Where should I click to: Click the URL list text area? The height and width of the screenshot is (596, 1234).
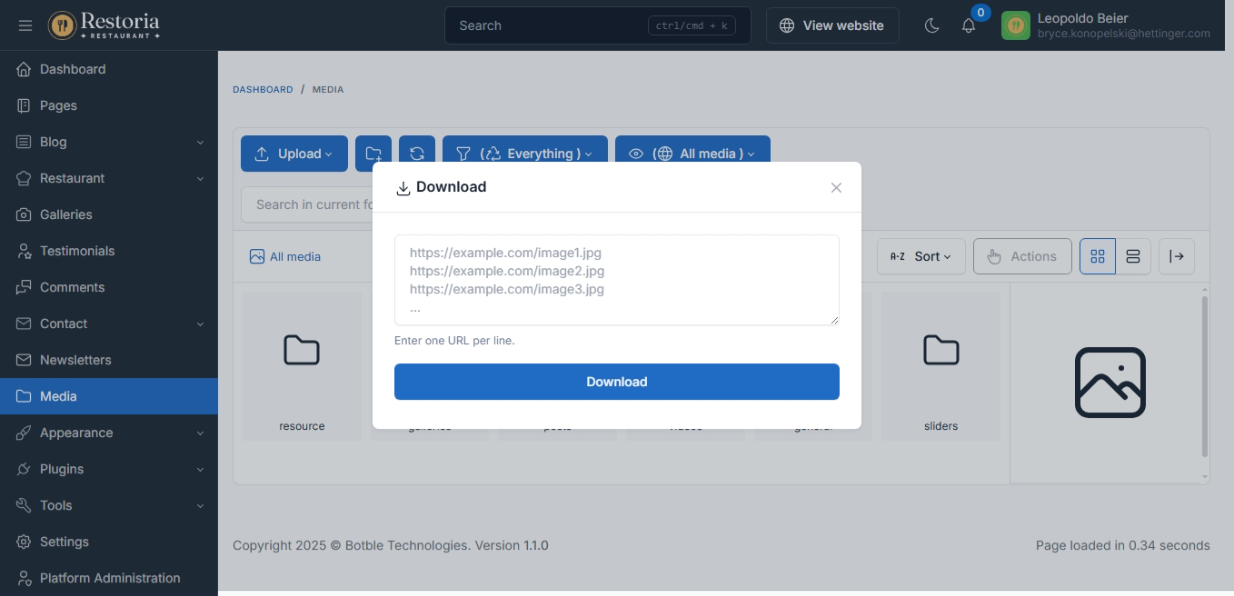(x=616, y=280)
